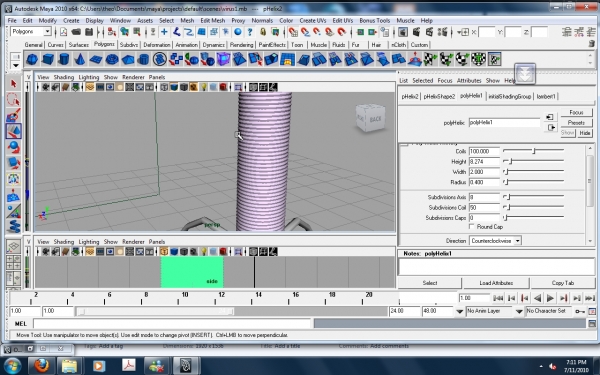Screen dimensions: 600x375
Task: Open Firefox from the taskbar
Action: point(42,365)
